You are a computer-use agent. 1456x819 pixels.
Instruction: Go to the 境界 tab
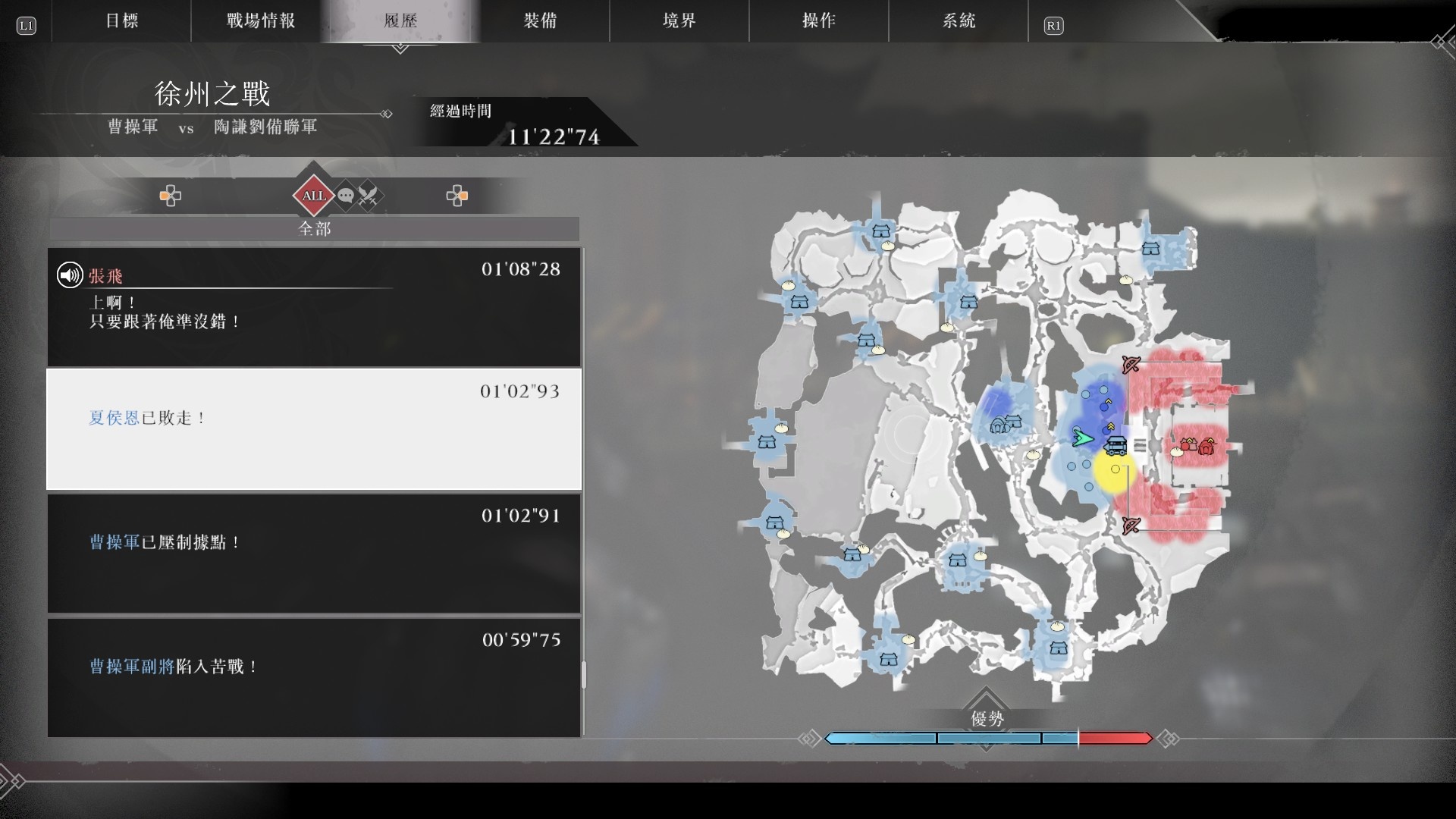[x=679, y=20]
